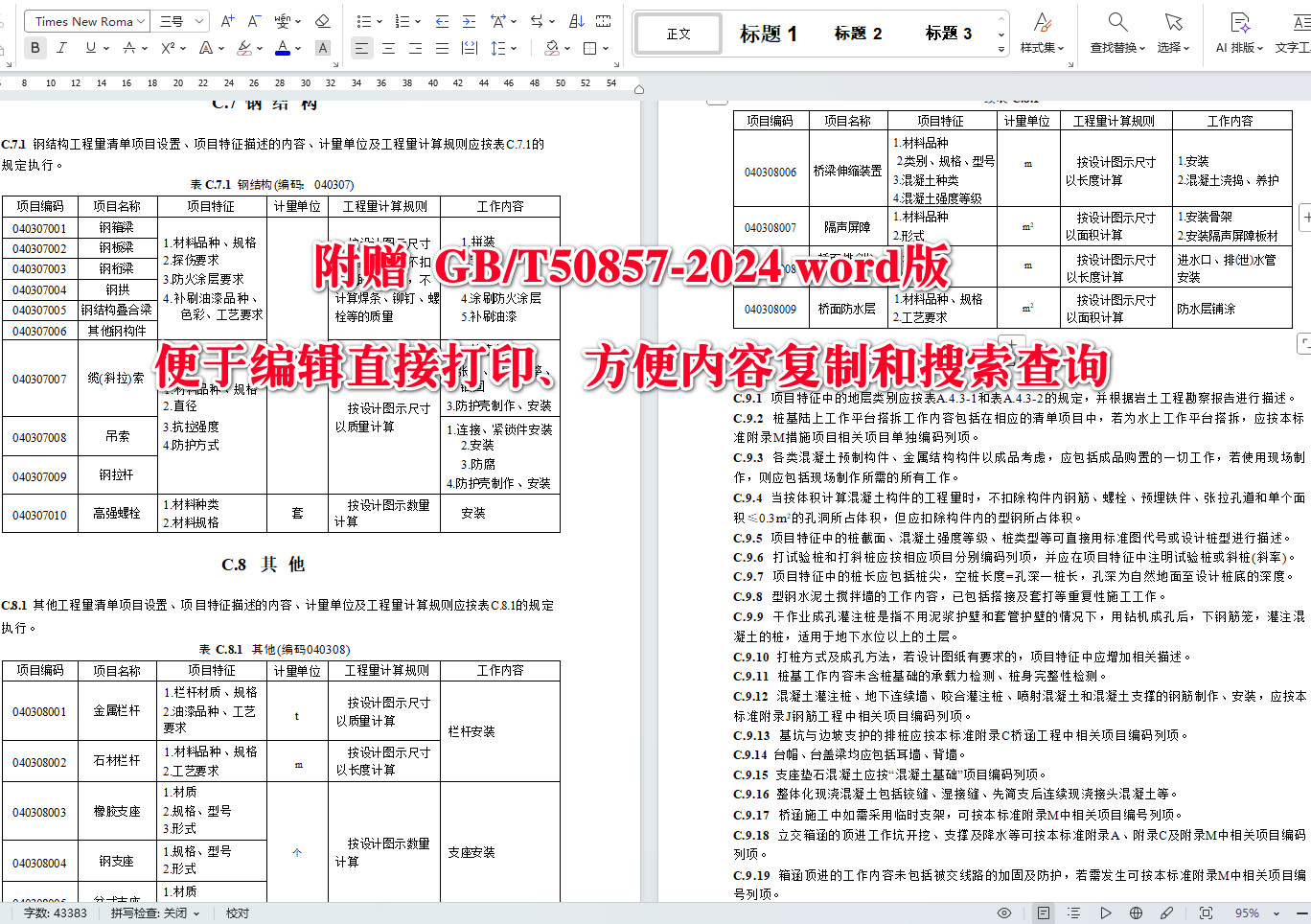The width and height of the screenshot is (1311, 924).
Task: Toggle italic formatting
Action: [x=61, y=48]
